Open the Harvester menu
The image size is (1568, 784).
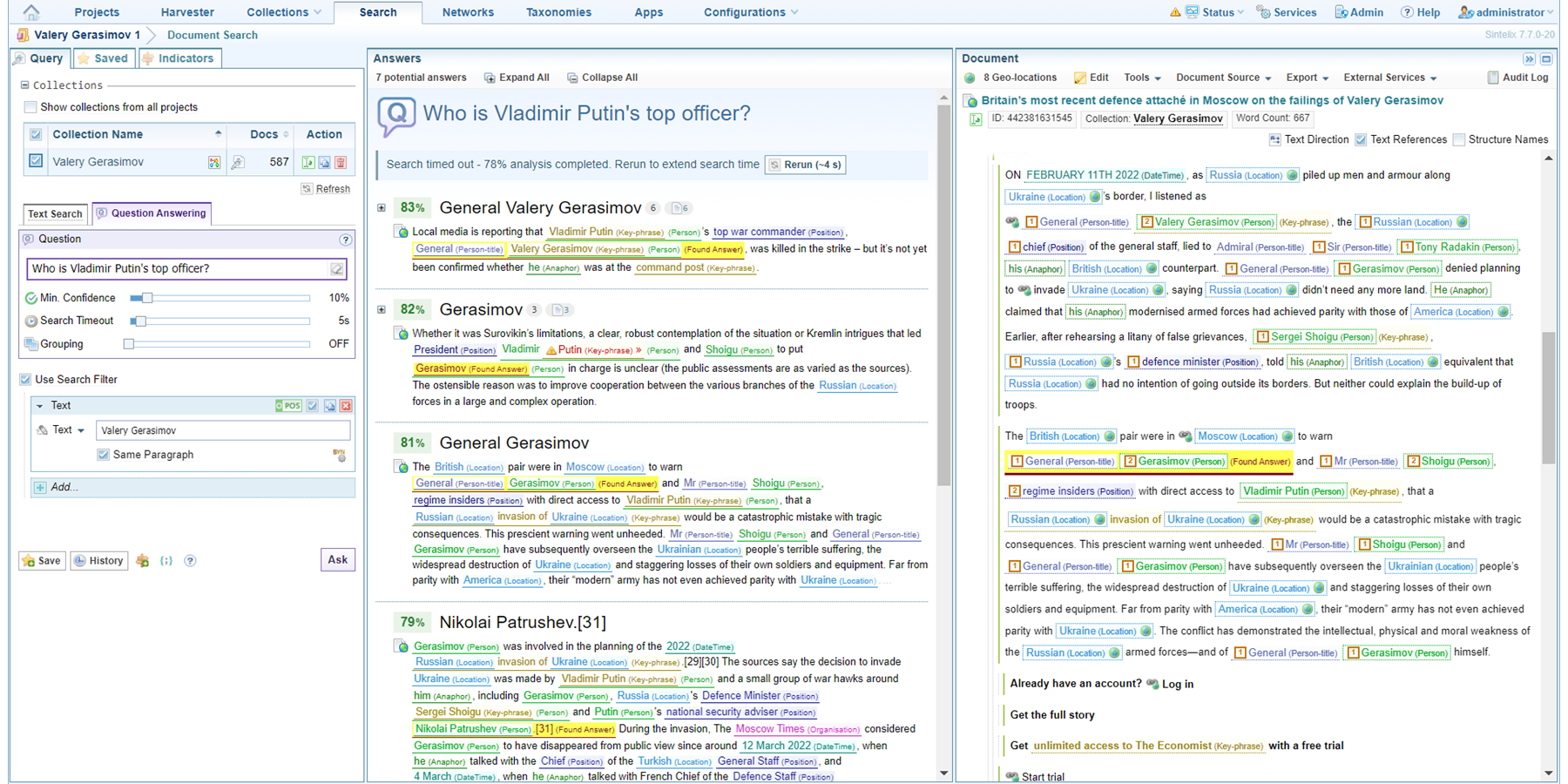pos(187,12)
